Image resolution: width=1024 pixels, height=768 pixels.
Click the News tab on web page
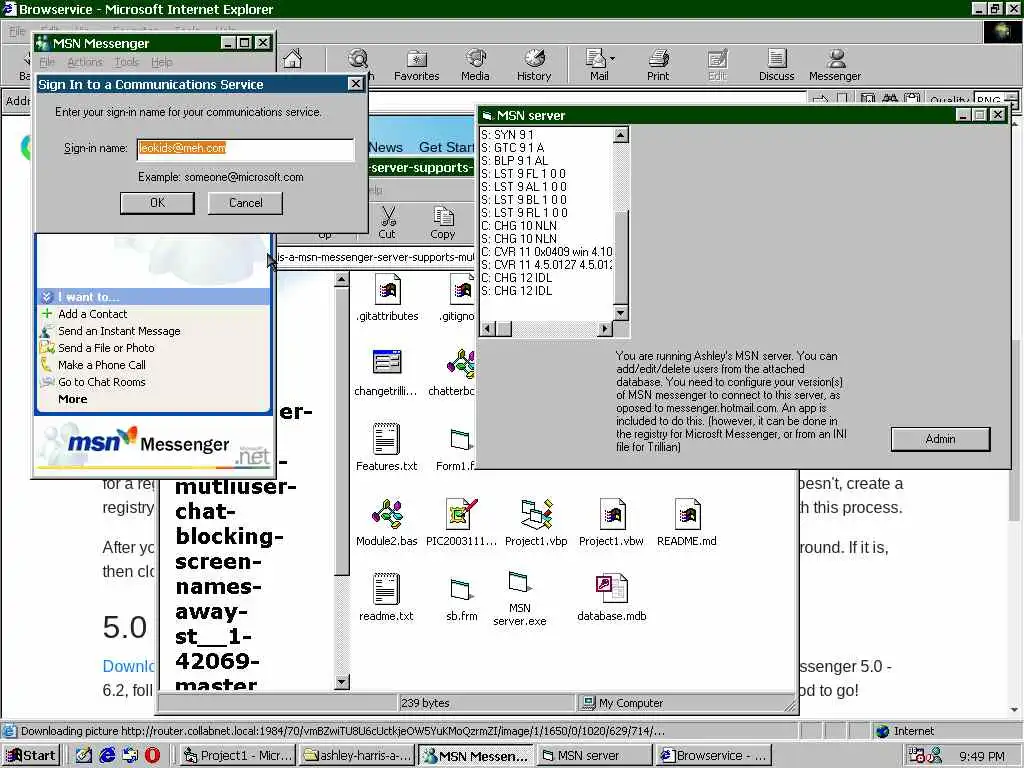coord(385,148)
